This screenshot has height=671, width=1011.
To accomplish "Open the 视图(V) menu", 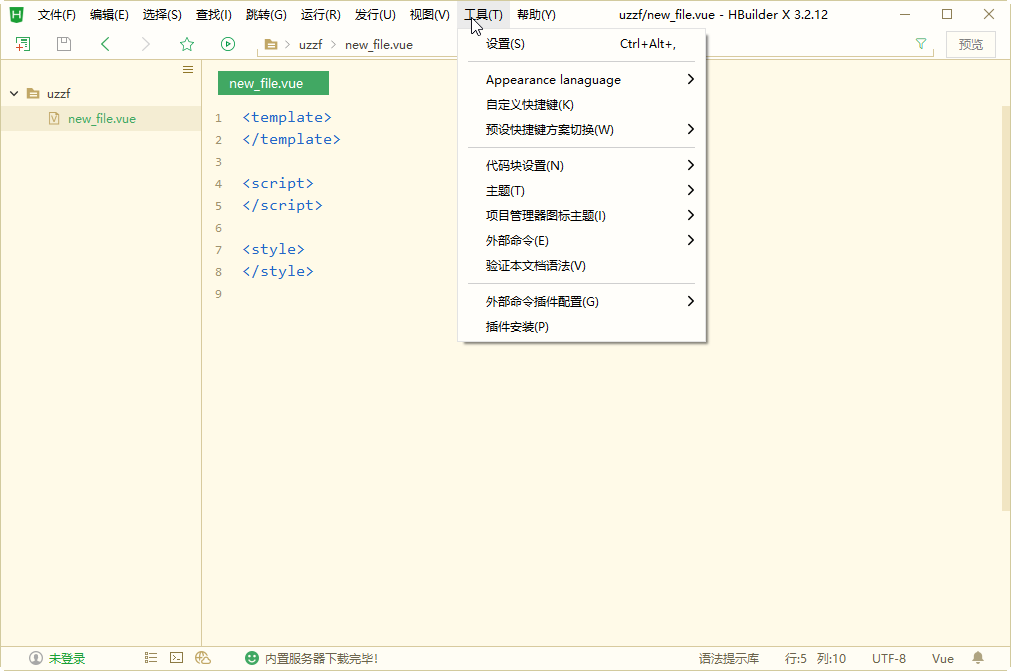I will point(429,15).
